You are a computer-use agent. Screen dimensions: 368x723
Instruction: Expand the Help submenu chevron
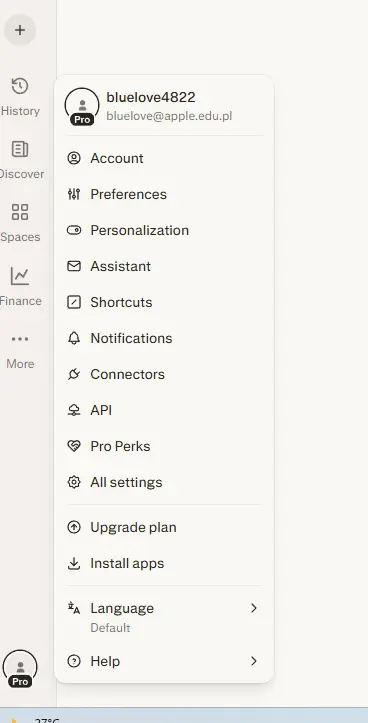254,661
